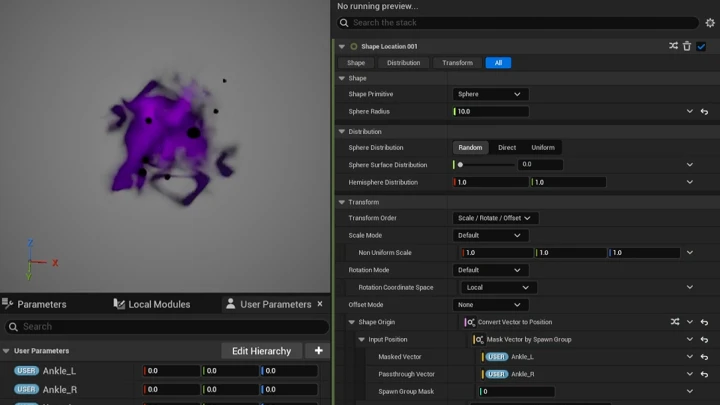Viewport: 720px width, 405px height.
Task: Click the Convert Vector to Position function icon
Action: [470, 322]
